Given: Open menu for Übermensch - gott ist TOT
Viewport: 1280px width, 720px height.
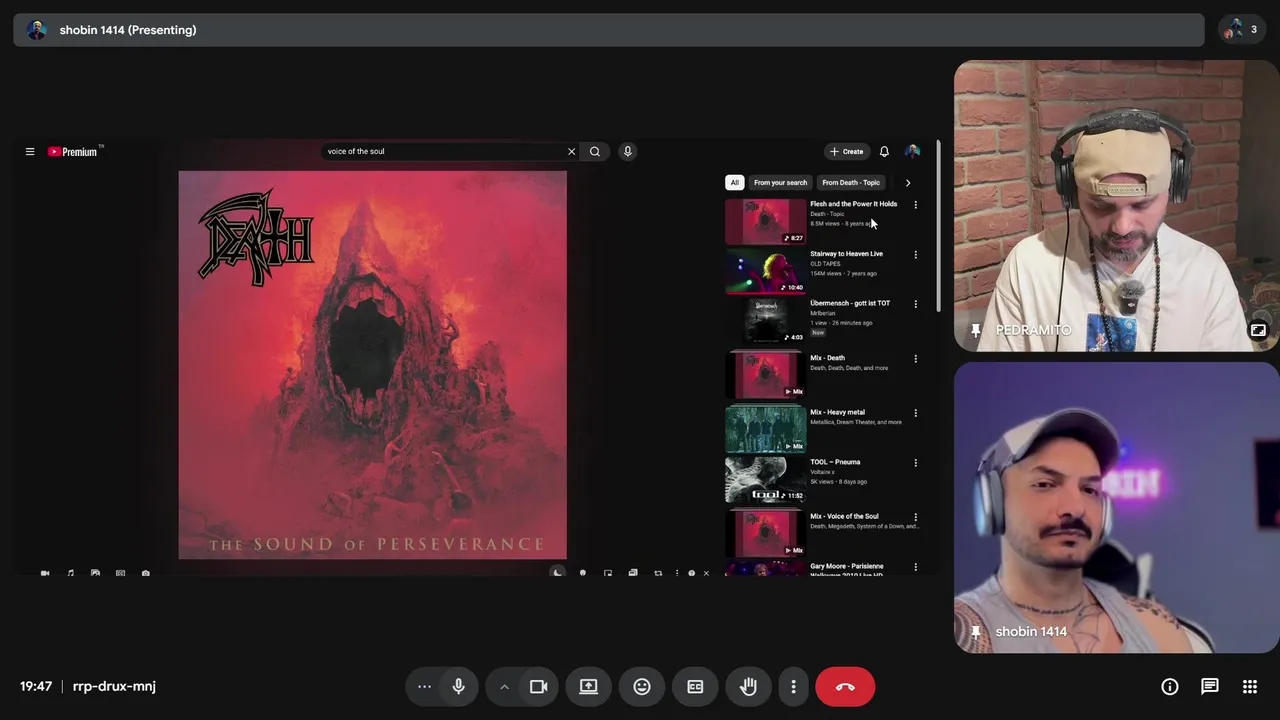Looking at the screenshot, I should tap(915, 304).
